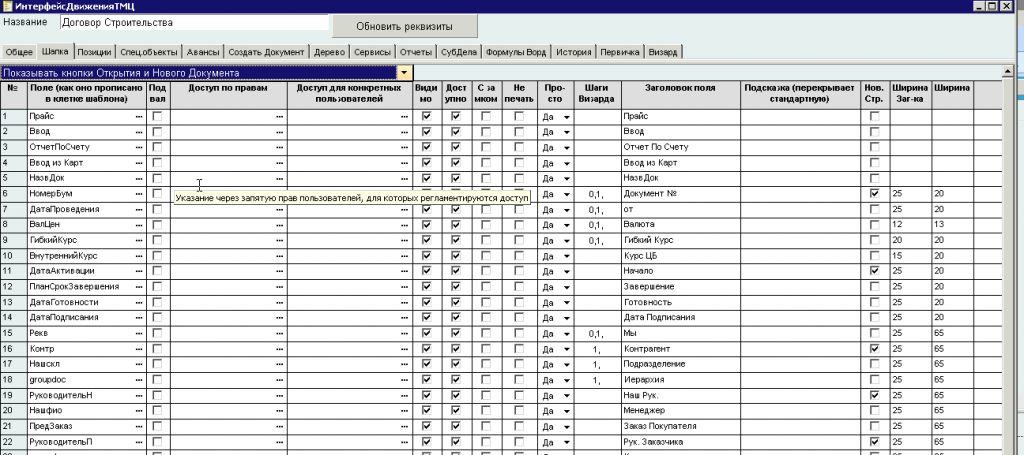The image size is (1024, 455).
Task: Open the Позиции tab
Action: pos(95,52)
